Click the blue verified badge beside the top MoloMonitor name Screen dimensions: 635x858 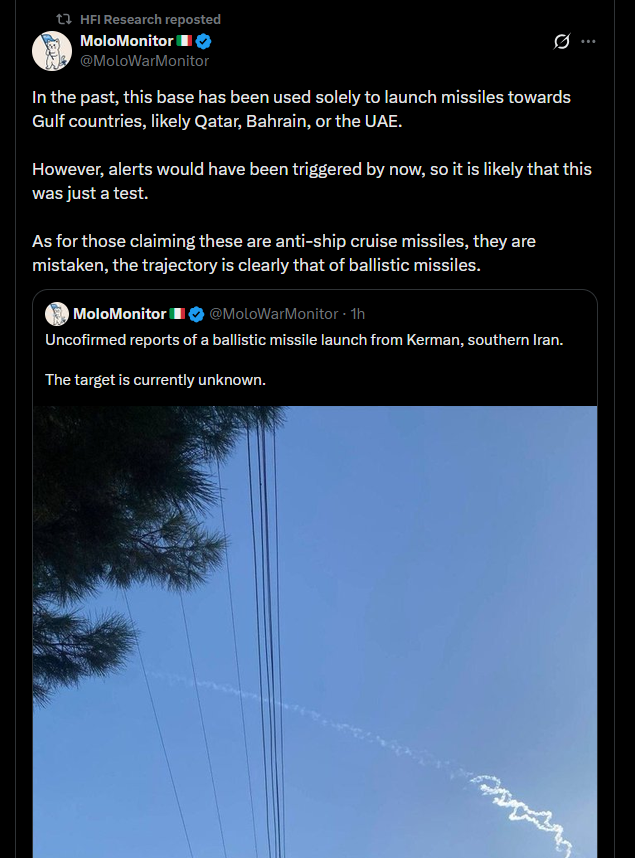(x=204, y=41)
